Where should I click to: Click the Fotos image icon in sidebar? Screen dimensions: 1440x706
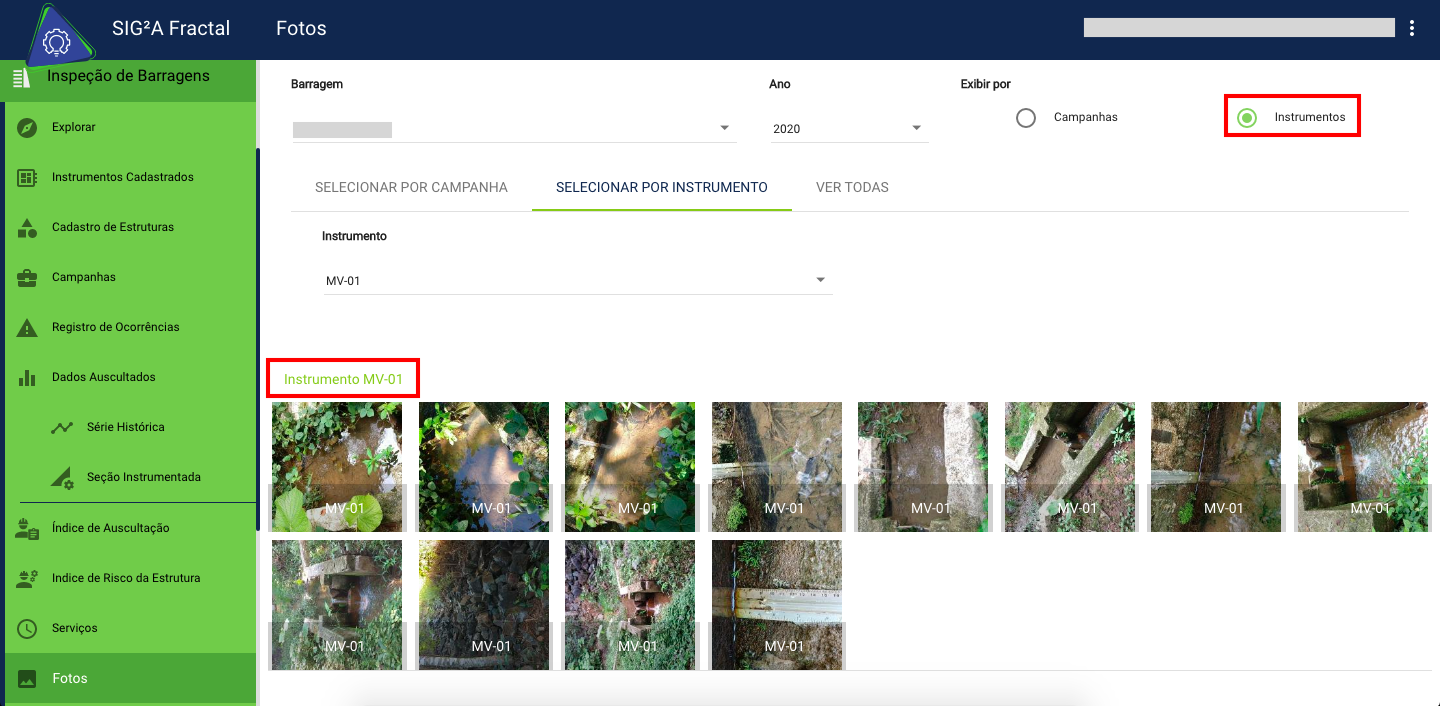(27, 678)
